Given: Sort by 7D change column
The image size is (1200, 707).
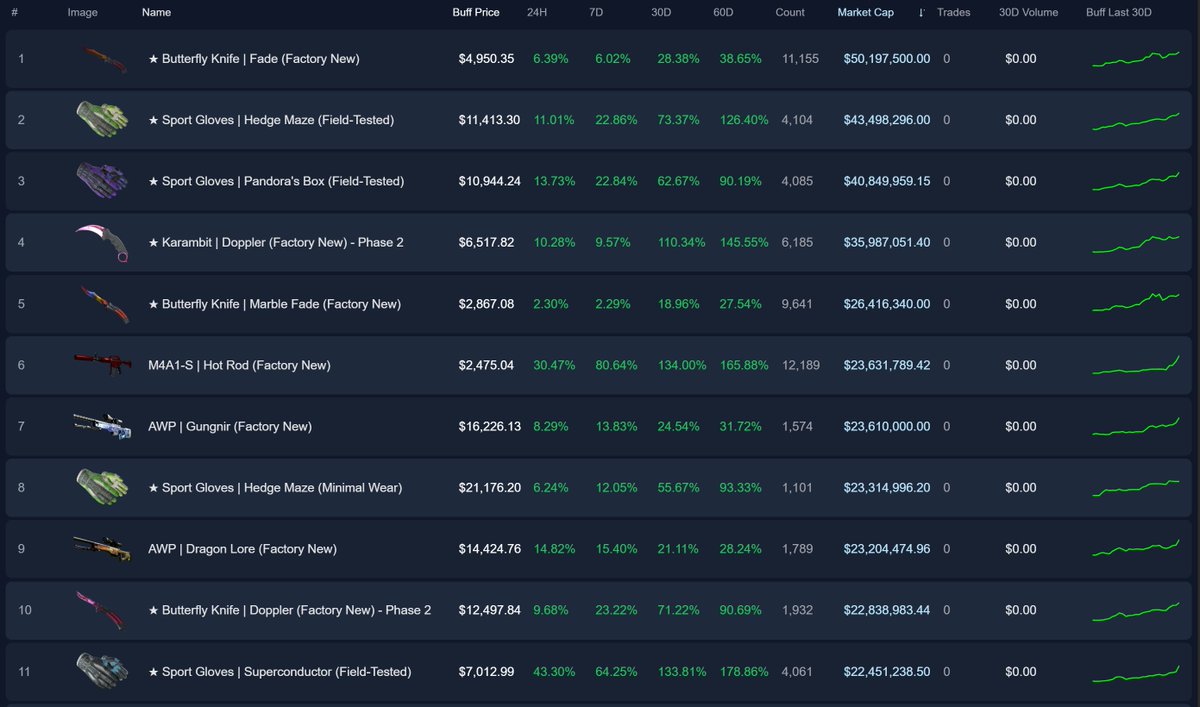Looking at the screenshot, I should 598,13.
